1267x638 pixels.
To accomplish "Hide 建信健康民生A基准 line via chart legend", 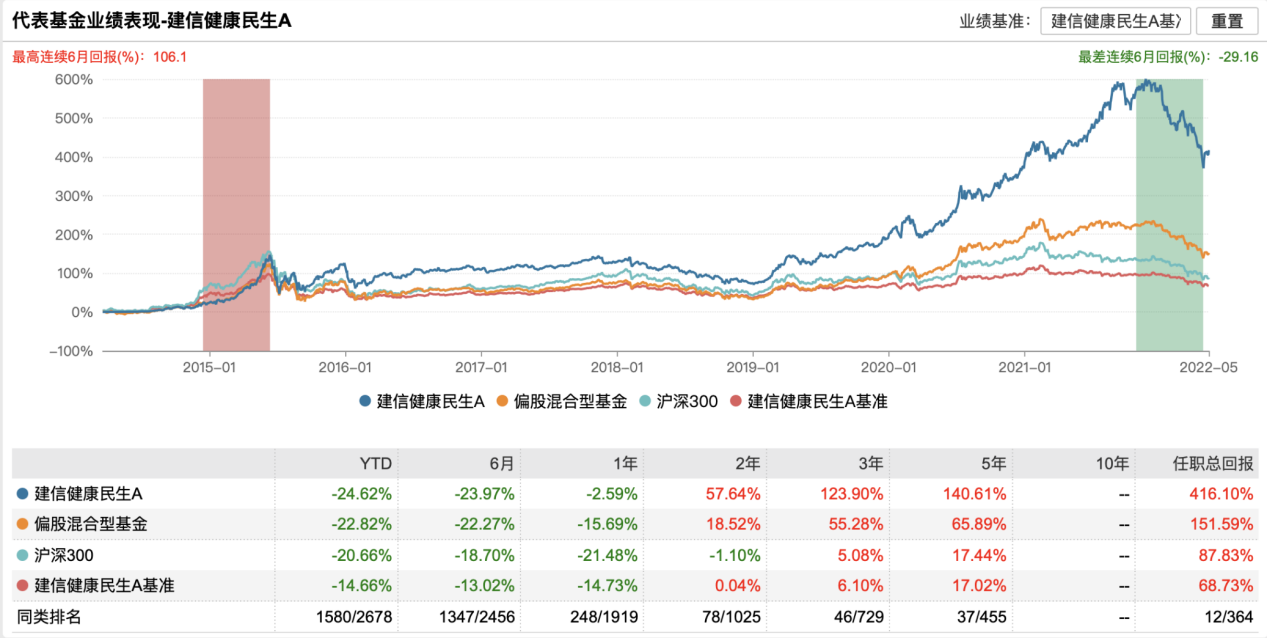I will (x=809, y=402).
